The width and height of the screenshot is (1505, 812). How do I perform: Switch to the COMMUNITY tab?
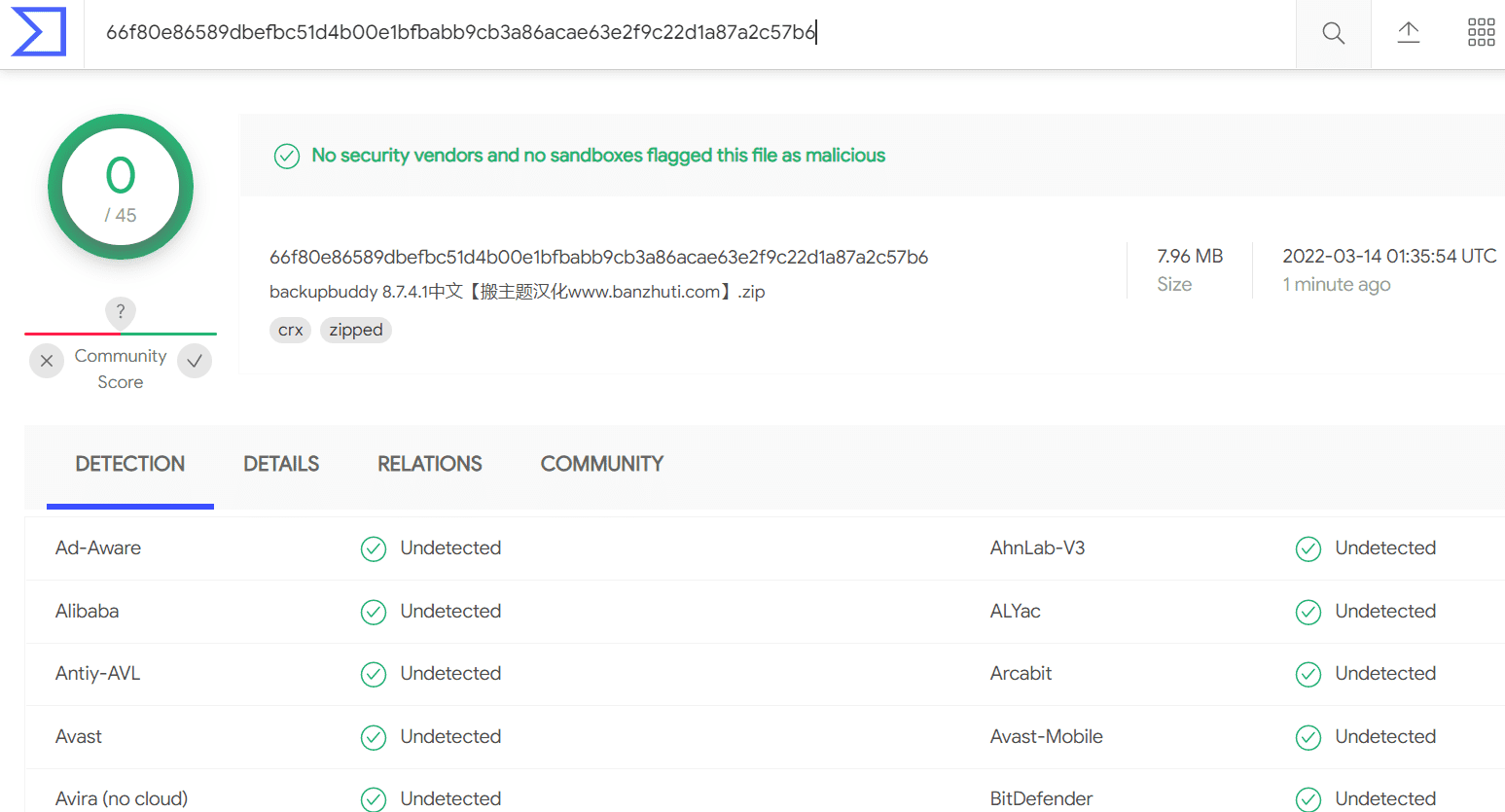tap(602, 464)
